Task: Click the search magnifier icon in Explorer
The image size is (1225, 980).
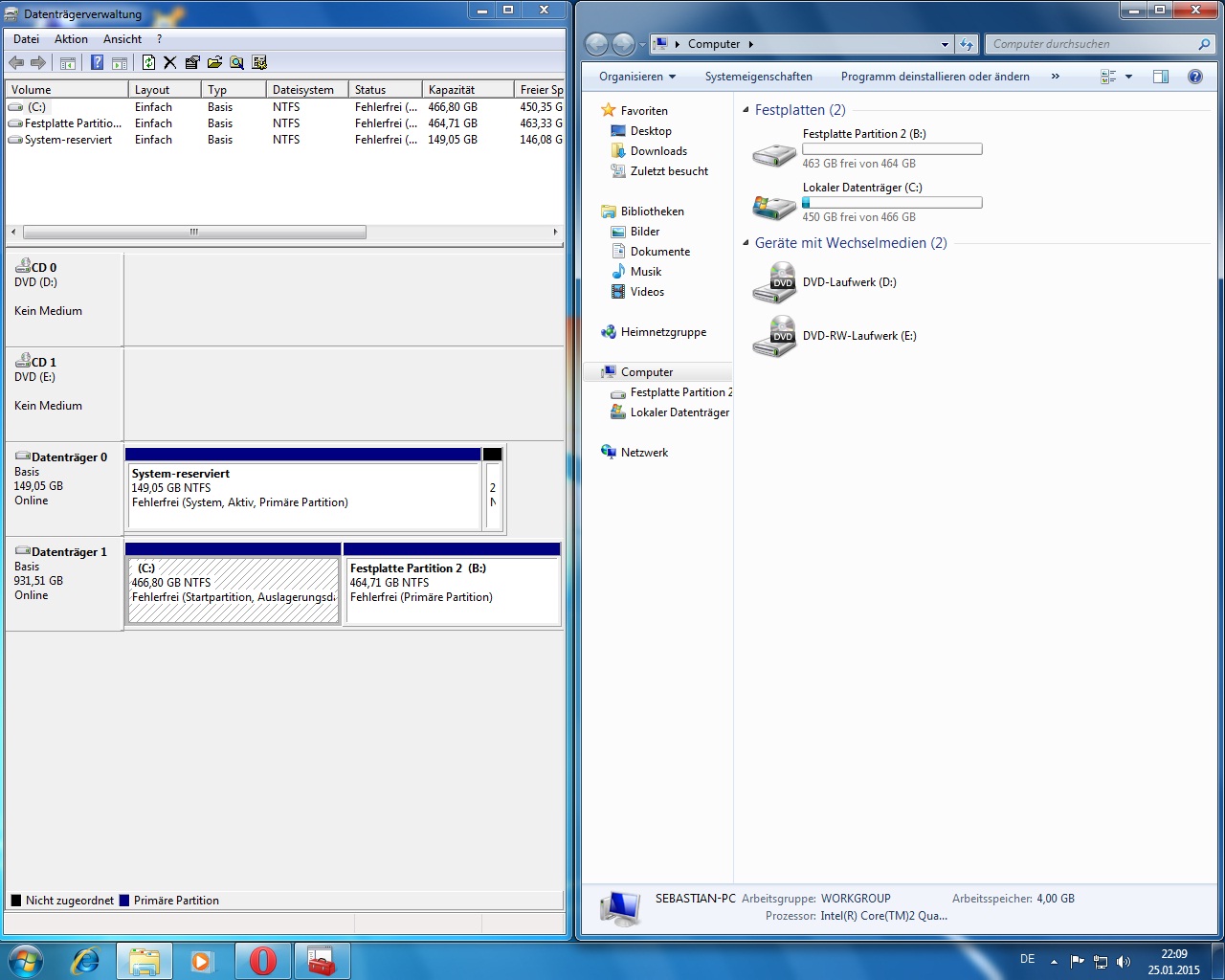Action: pos(1204,44)
